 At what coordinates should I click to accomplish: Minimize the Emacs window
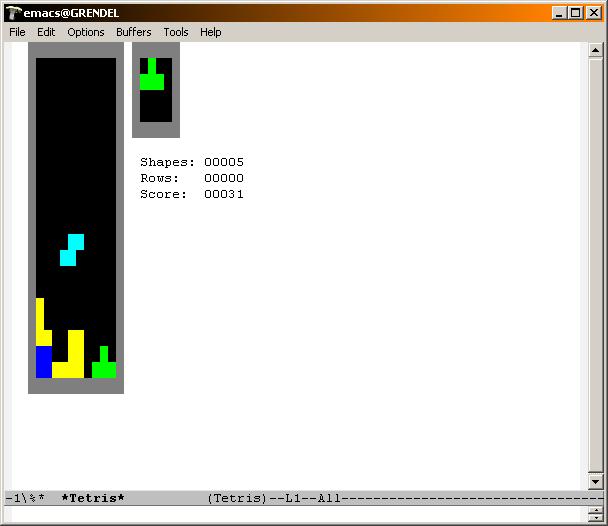559,13
